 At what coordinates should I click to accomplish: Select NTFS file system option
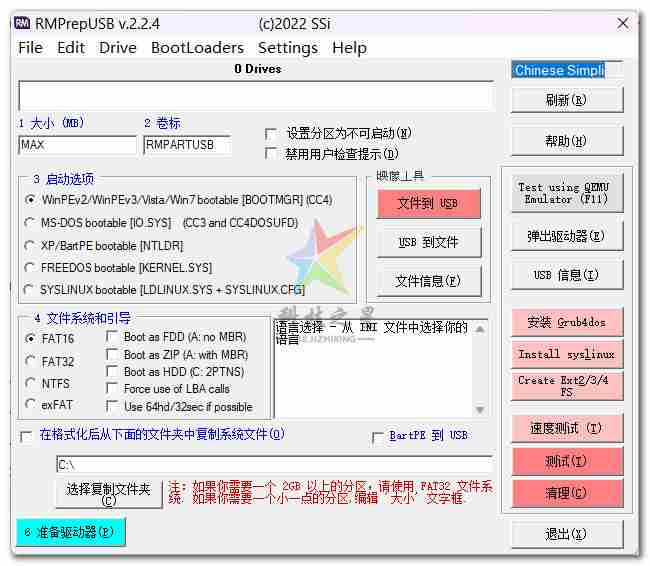point(31,383)
